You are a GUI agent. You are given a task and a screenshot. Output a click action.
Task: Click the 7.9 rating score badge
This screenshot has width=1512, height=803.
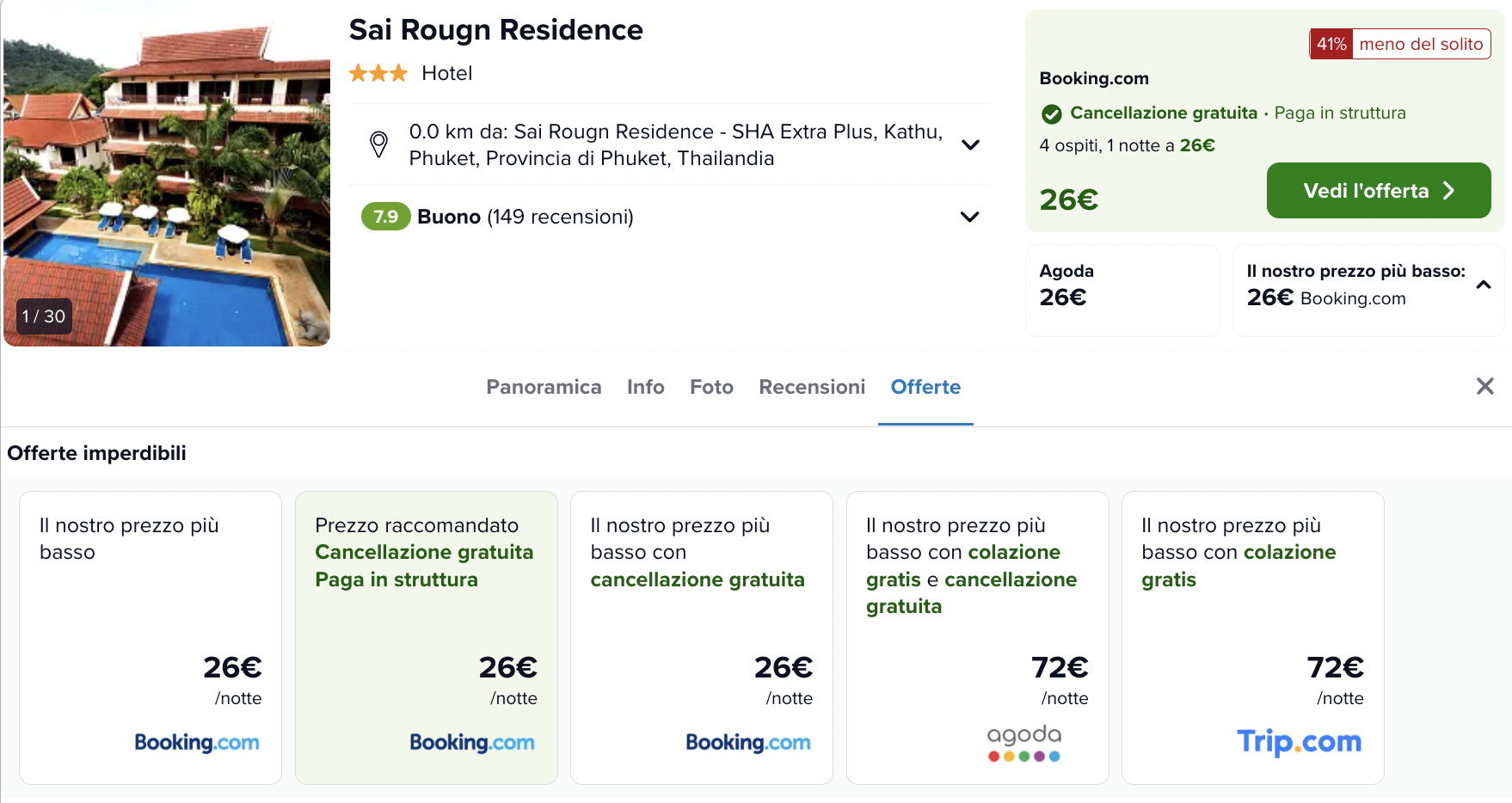point(385,217)
